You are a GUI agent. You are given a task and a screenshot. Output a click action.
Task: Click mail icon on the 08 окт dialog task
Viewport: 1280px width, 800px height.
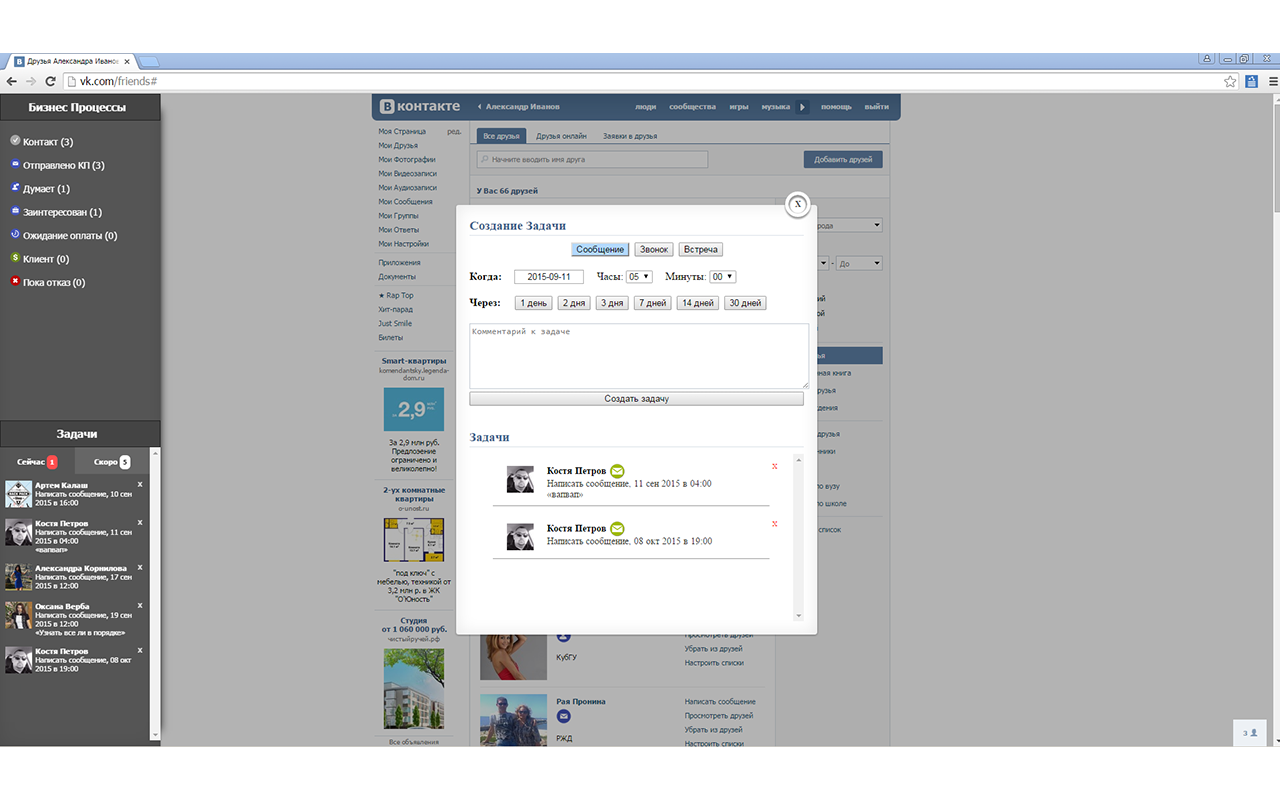point(617,528)
